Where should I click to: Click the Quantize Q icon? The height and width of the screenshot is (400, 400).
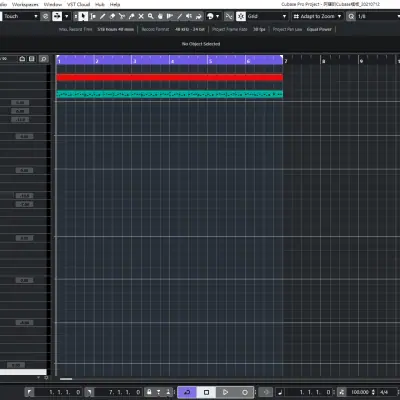[351, 16]
